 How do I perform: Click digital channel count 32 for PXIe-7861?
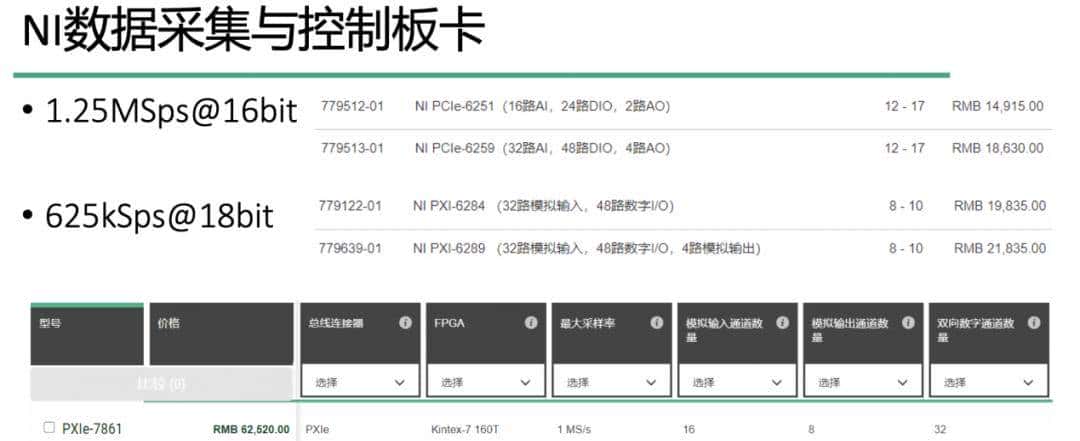tap(940, 429)
